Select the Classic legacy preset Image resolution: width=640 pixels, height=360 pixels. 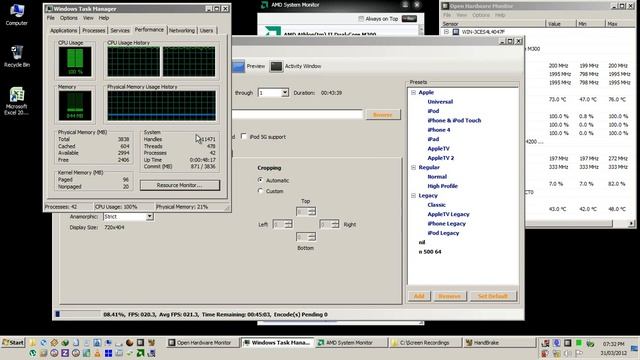coord(436,205)
